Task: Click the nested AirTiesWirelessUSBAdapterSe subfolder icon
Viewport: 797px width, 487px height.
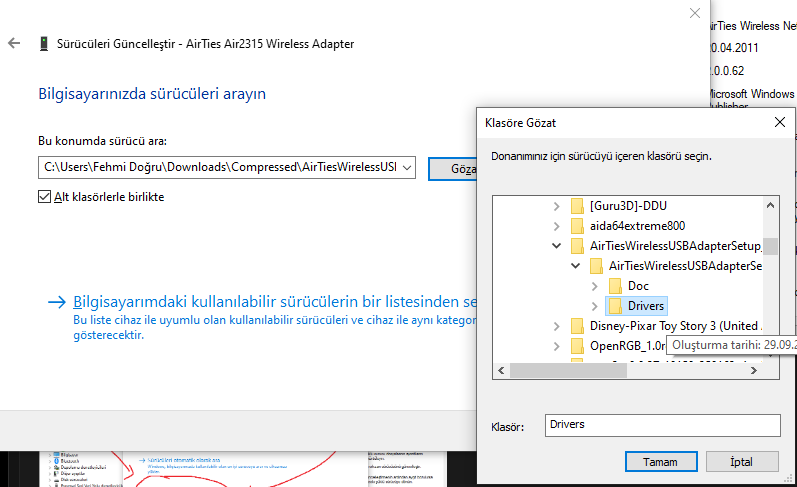Action: point(596,266)
